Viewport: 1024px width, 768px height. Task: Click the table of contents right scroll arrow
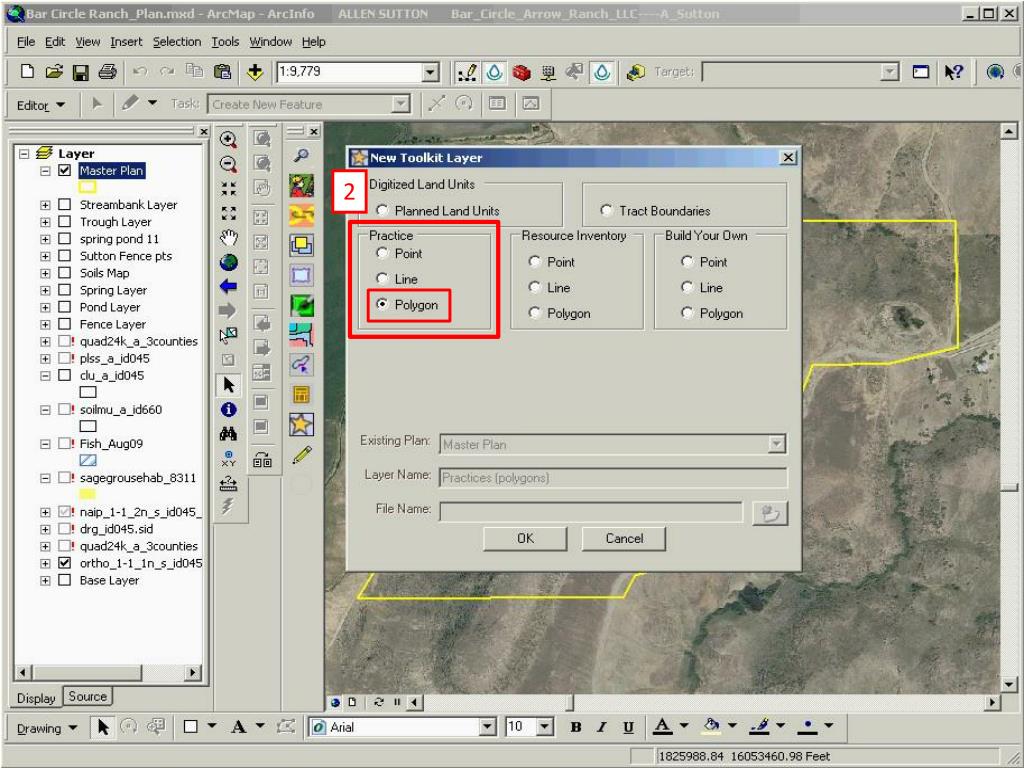point(192,672)
